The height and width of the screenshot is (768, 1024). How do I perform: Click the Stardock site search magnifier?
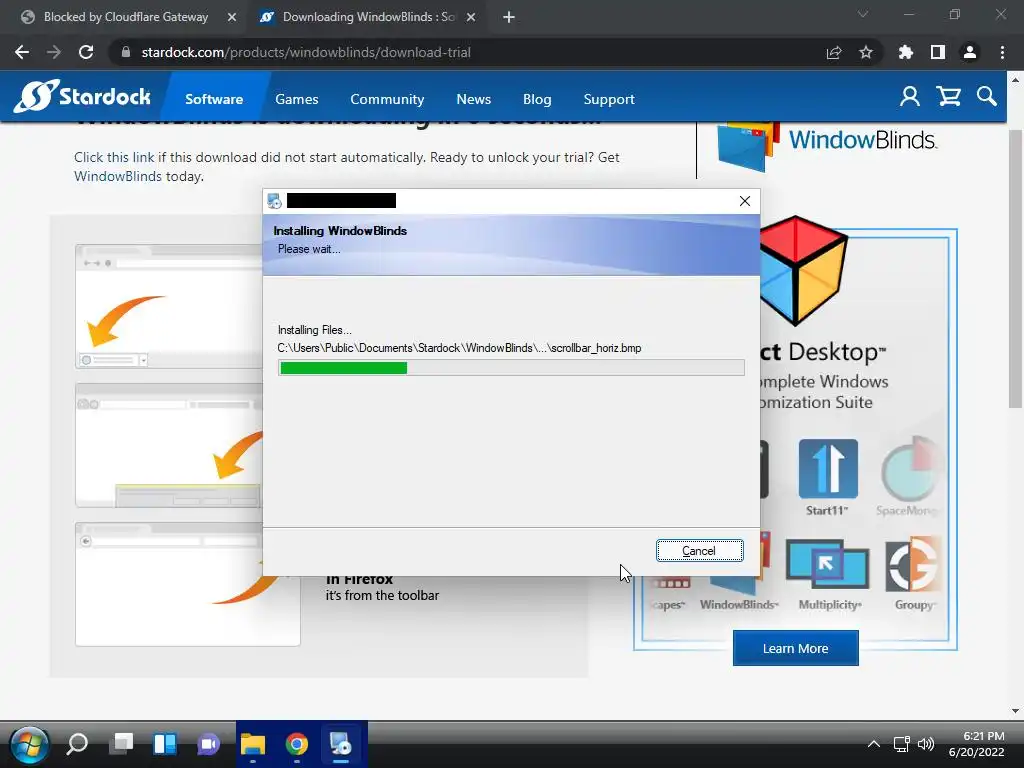tap(987, 97)
